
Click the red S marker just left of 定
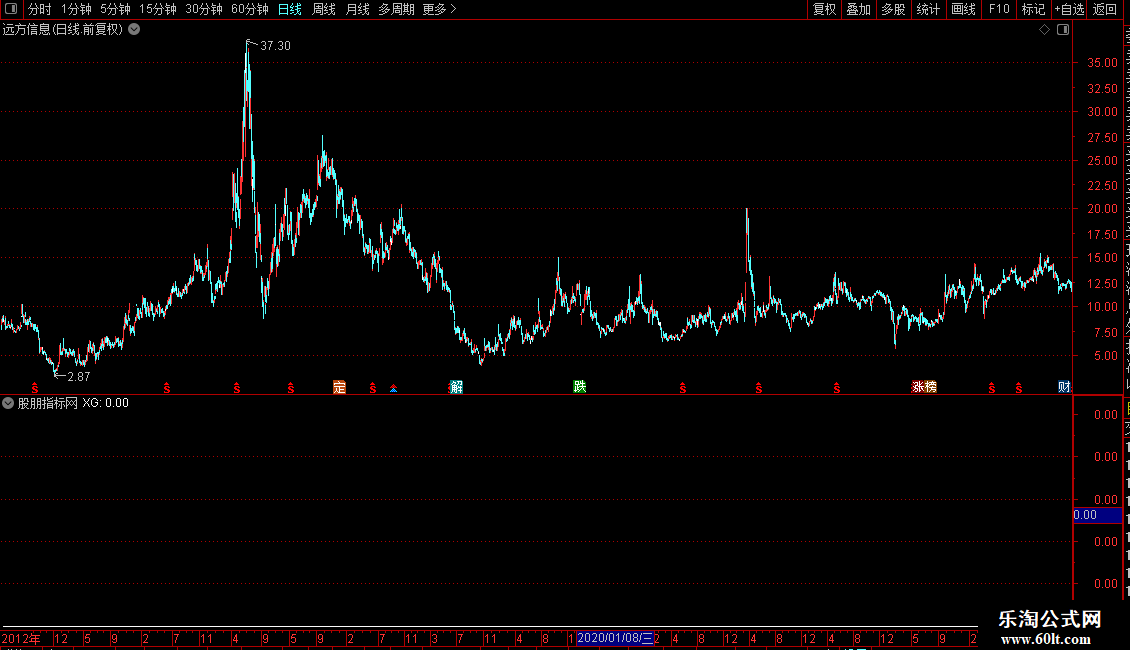(x=291, y=388)
